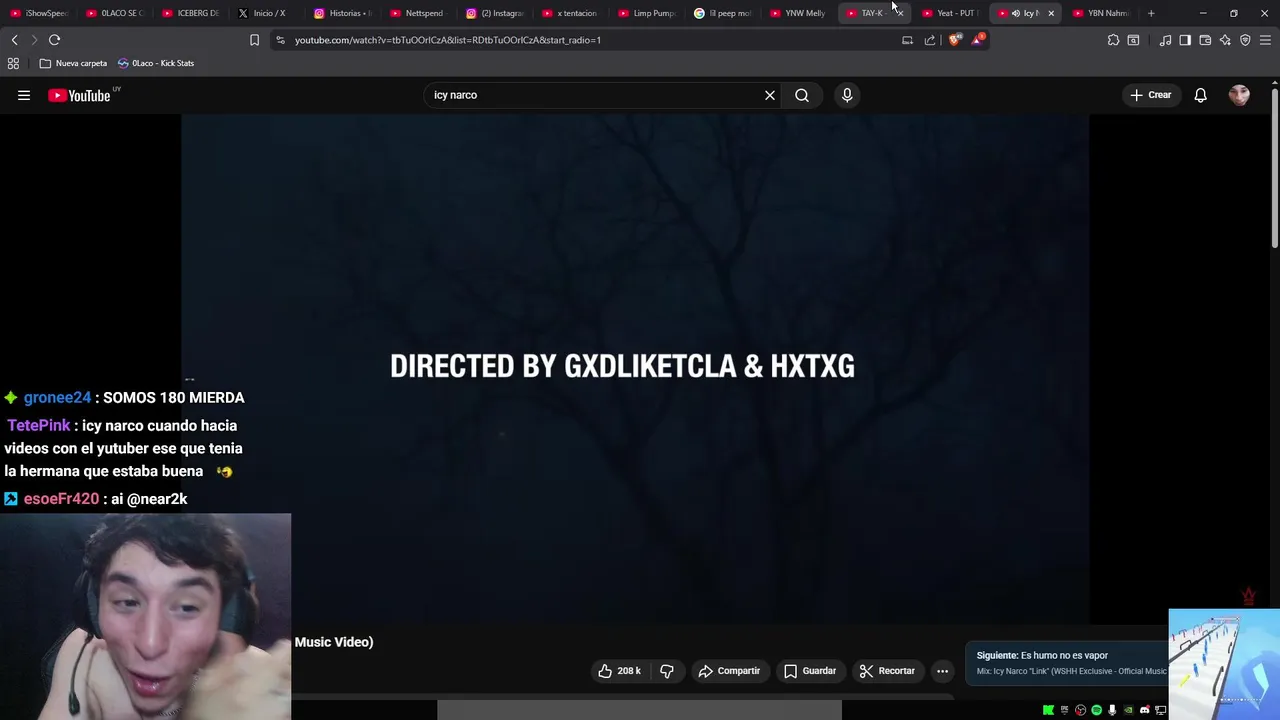1280x720 pixels.
Task: Toggle the browser sidebar panel
Action: [1185, 40]
